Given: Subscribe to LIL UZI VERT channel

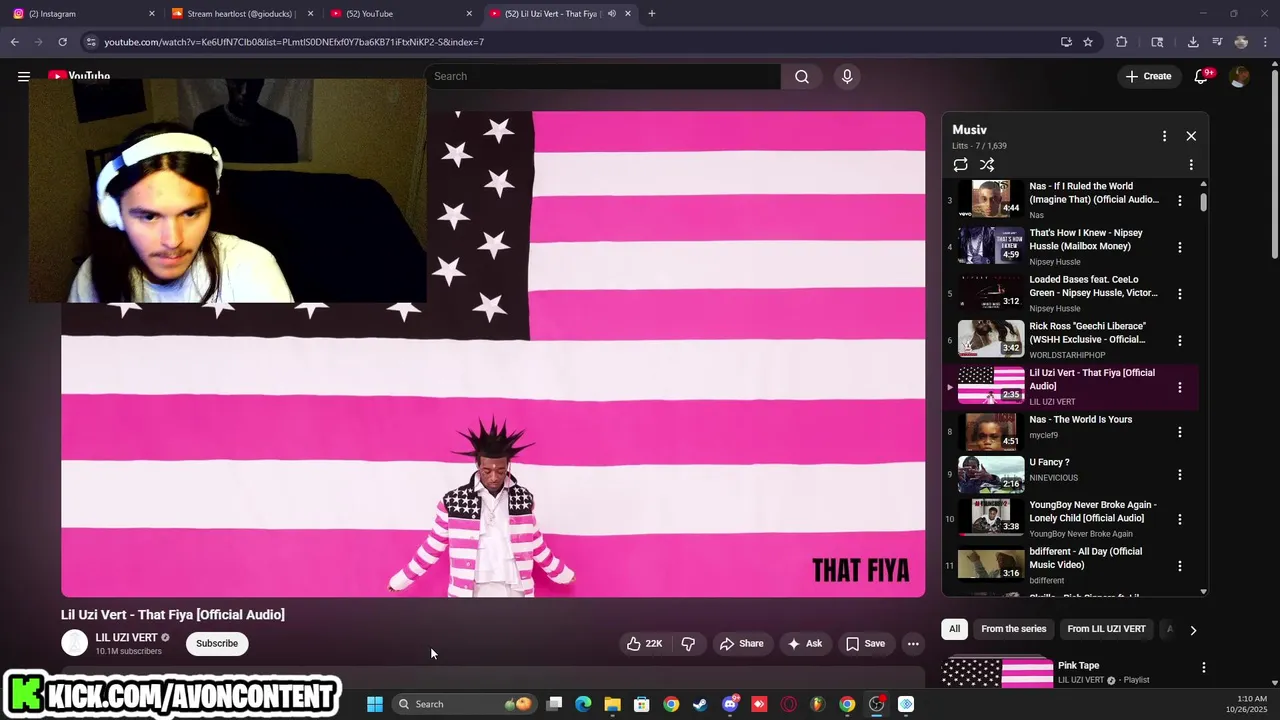Looking at the screenshot, I should point(217,644).
